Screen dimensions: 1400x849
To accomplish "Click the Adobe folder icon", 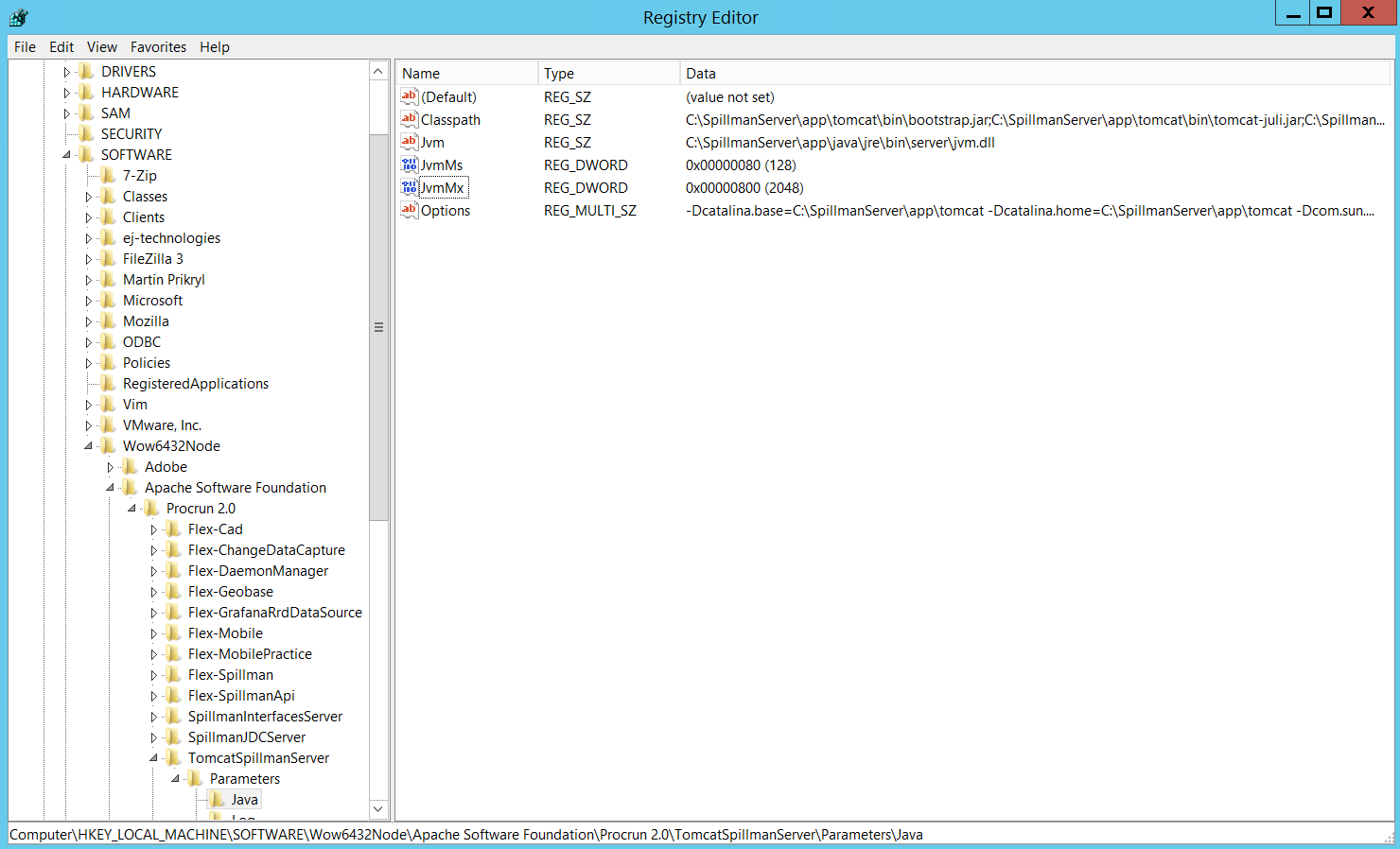I will tap(131, 467).
